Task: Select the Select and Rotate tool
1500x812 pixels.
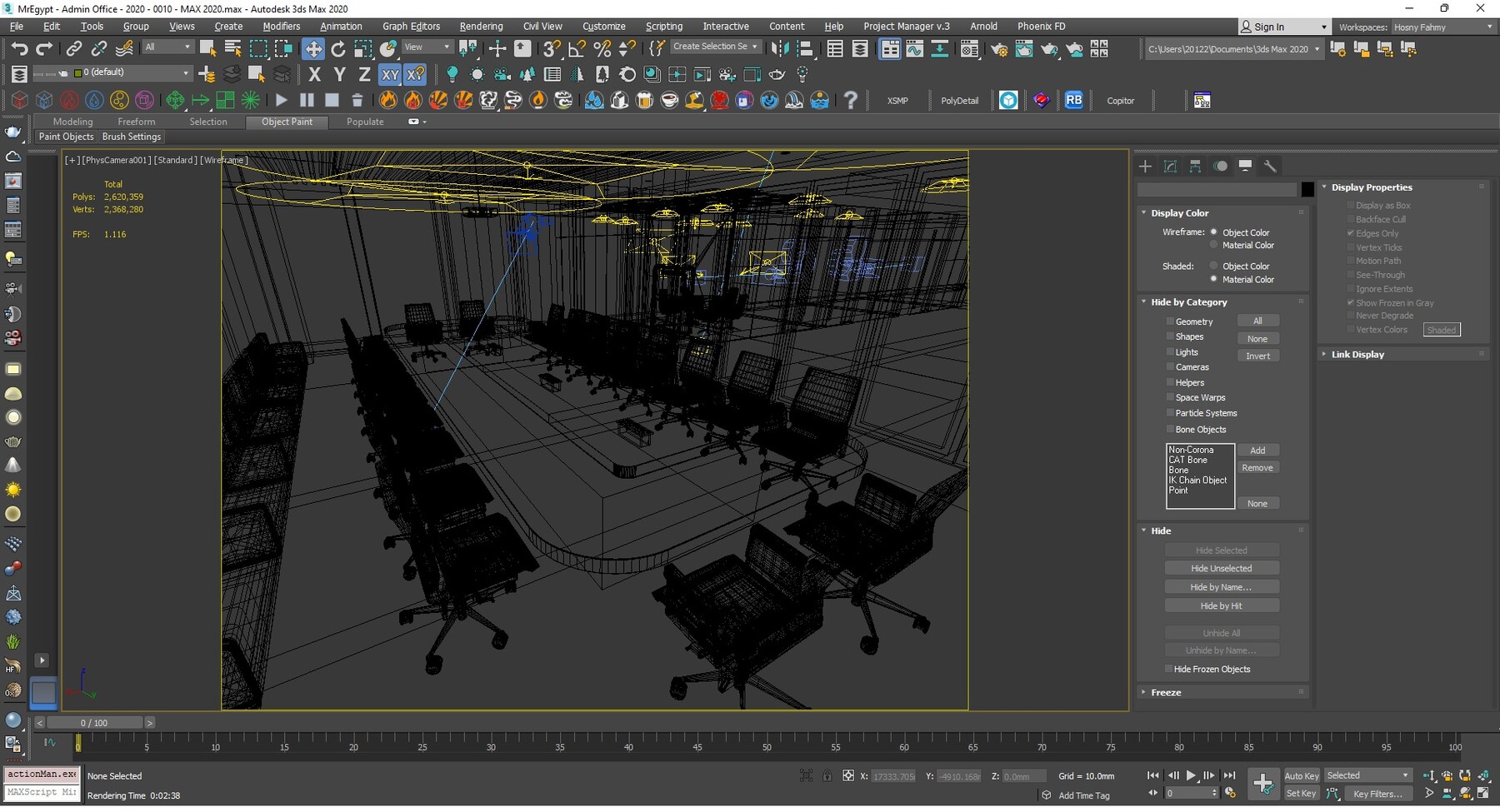Action: point(338,47)
